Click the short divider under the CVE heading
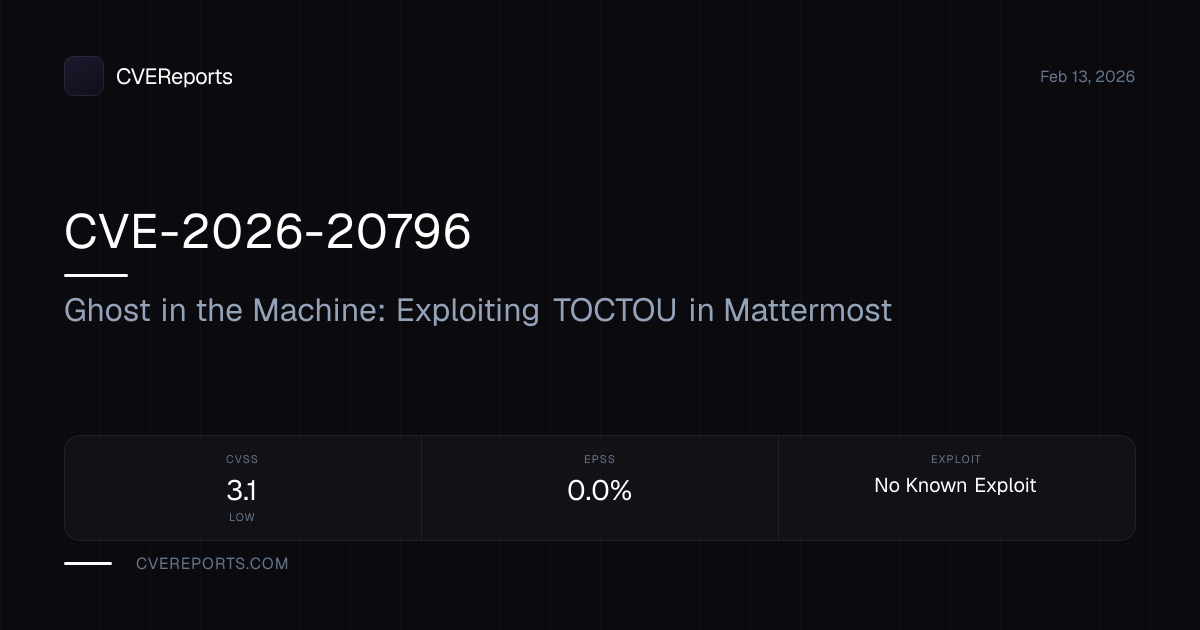The height and width of the screenshot is (630, 1200). 96,275
